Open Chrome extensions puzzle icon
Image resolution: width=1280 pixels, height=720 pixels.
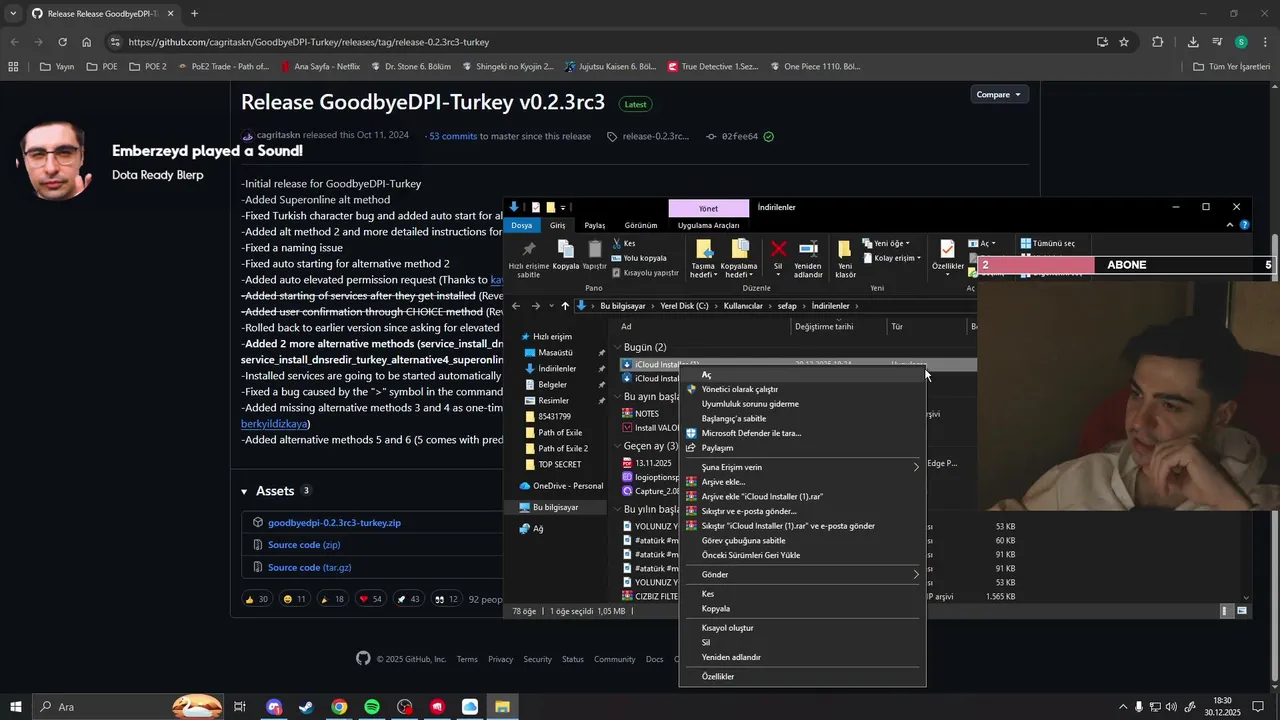pyautogui.click(x=1158, y=42)
